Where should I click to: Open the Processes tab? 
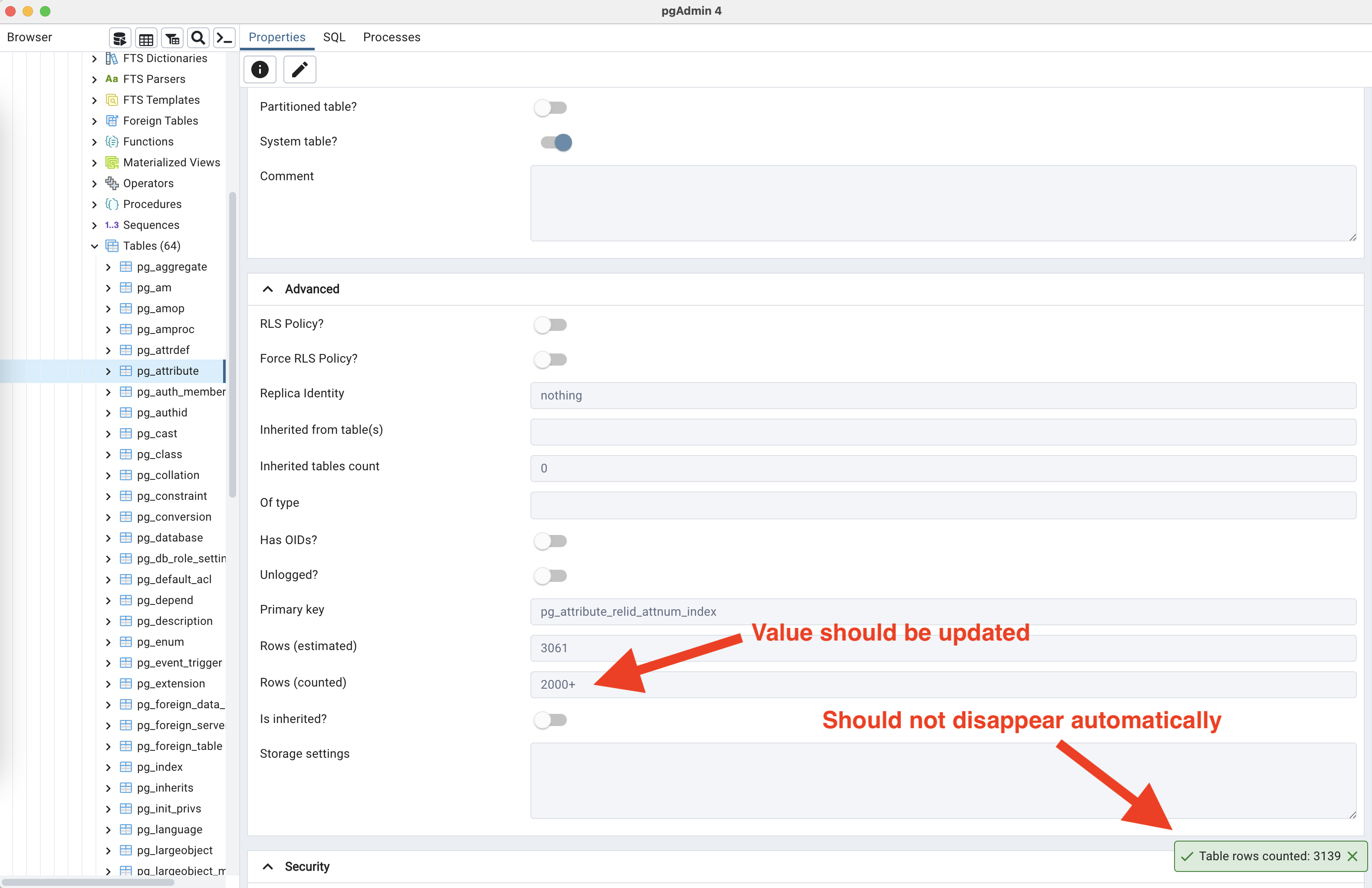(x=392, y=37)
